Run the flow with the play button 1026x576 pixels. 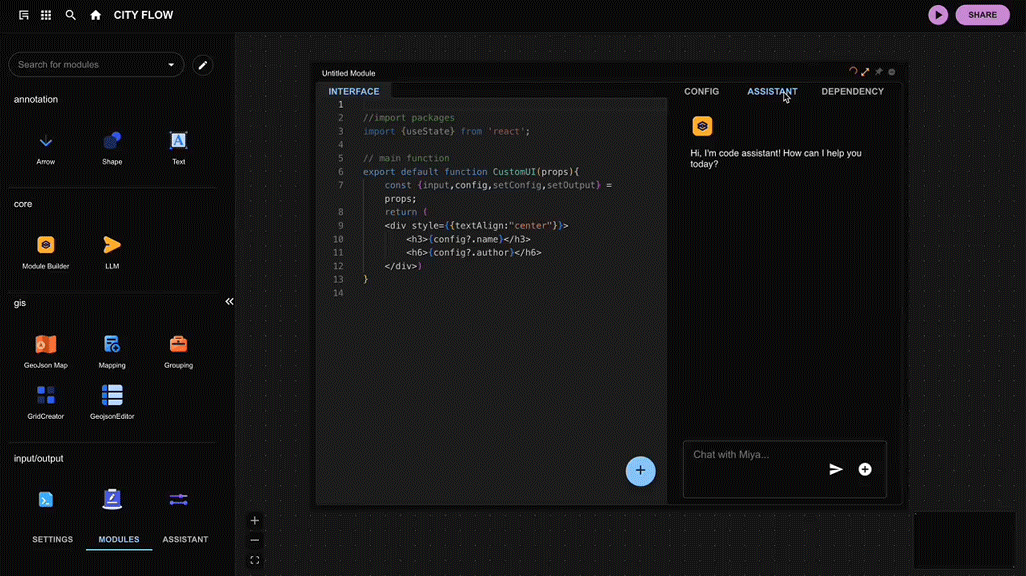click(x=938, y=15)
